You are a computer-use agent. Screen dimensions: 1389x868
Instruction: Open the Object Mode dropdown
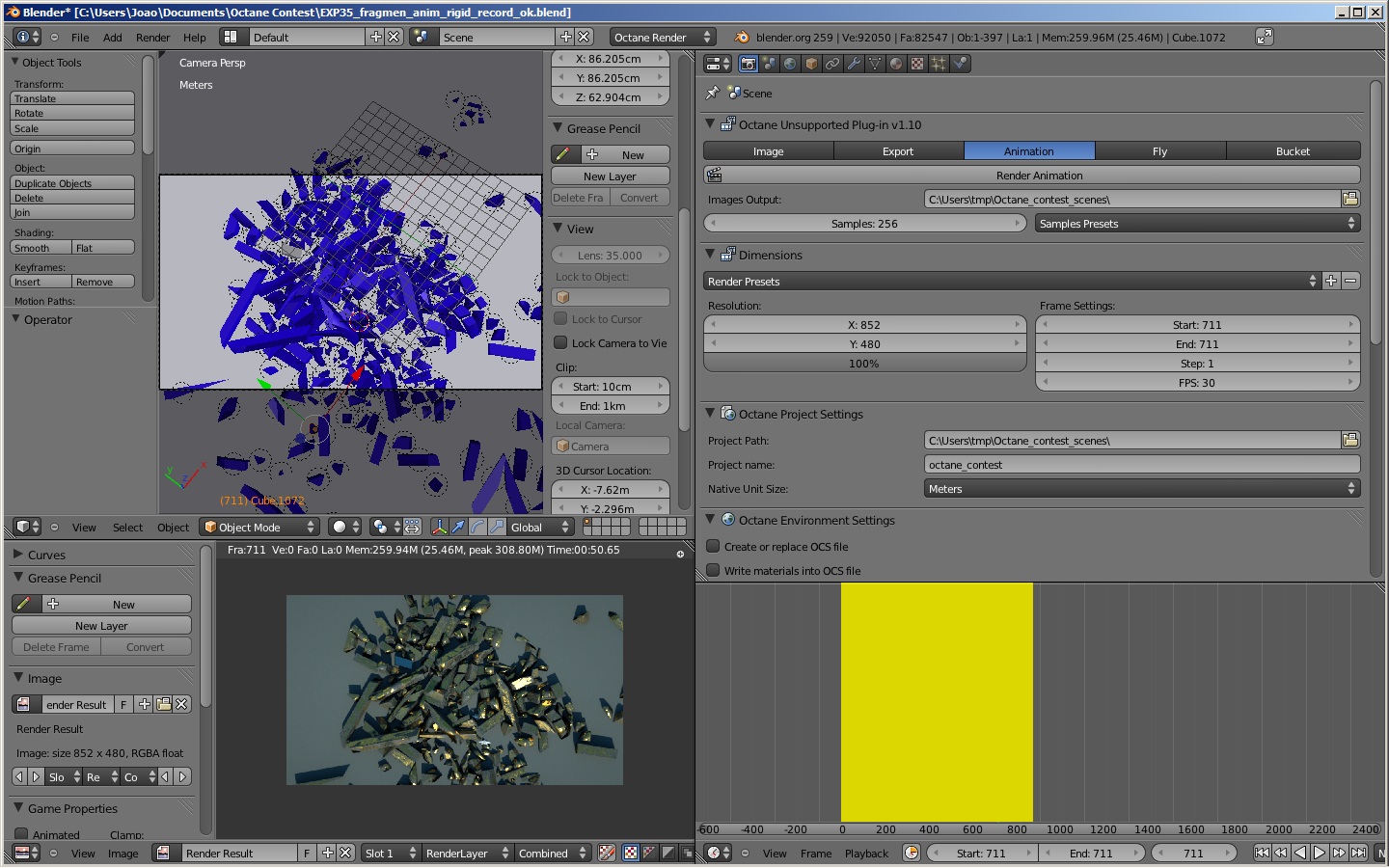click(259, 527)
